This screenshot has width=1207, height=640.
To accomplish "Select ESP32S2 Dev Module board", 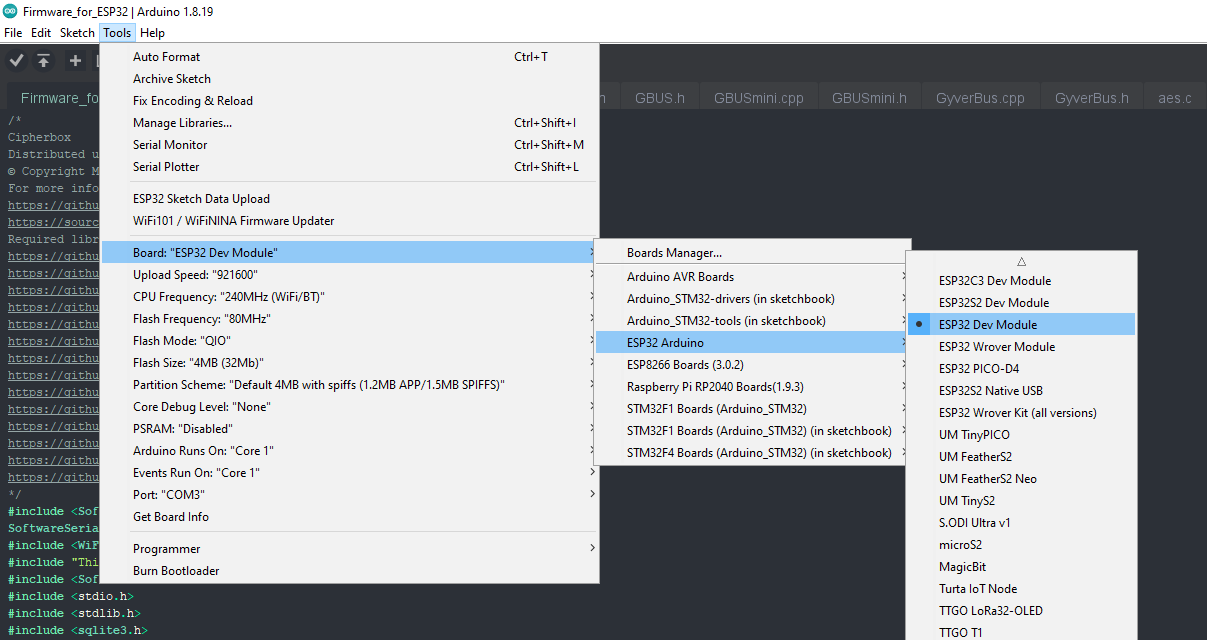I will pyautogui.click(x=1021, y=303).
